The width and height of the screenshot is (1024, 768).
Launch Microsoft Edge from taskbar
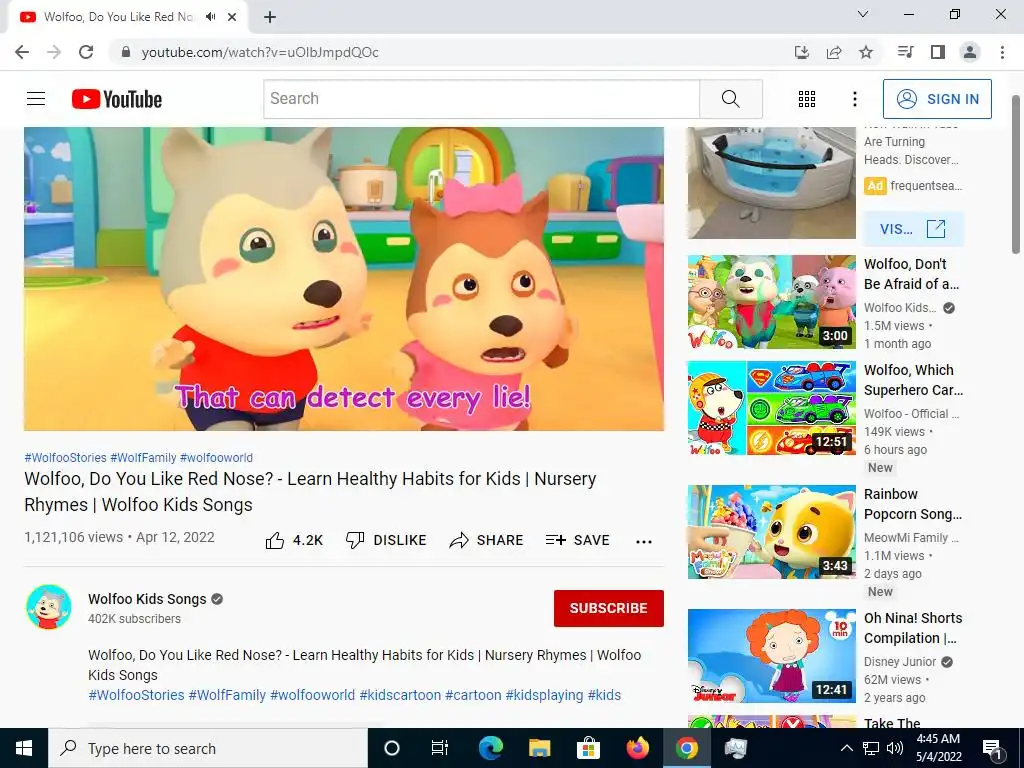click(x=490, y=748)
